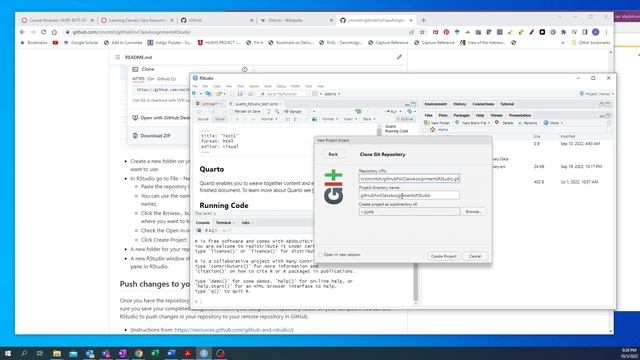Click the Chrome icon on the taskbar
Viewport: 640px width, 360px height.
pos(139,353)
